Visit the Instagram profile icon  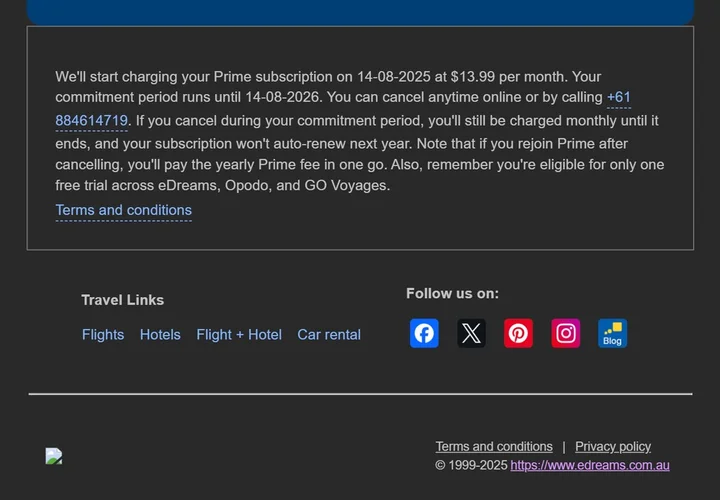pyautogui.click(x=566, y=333)
